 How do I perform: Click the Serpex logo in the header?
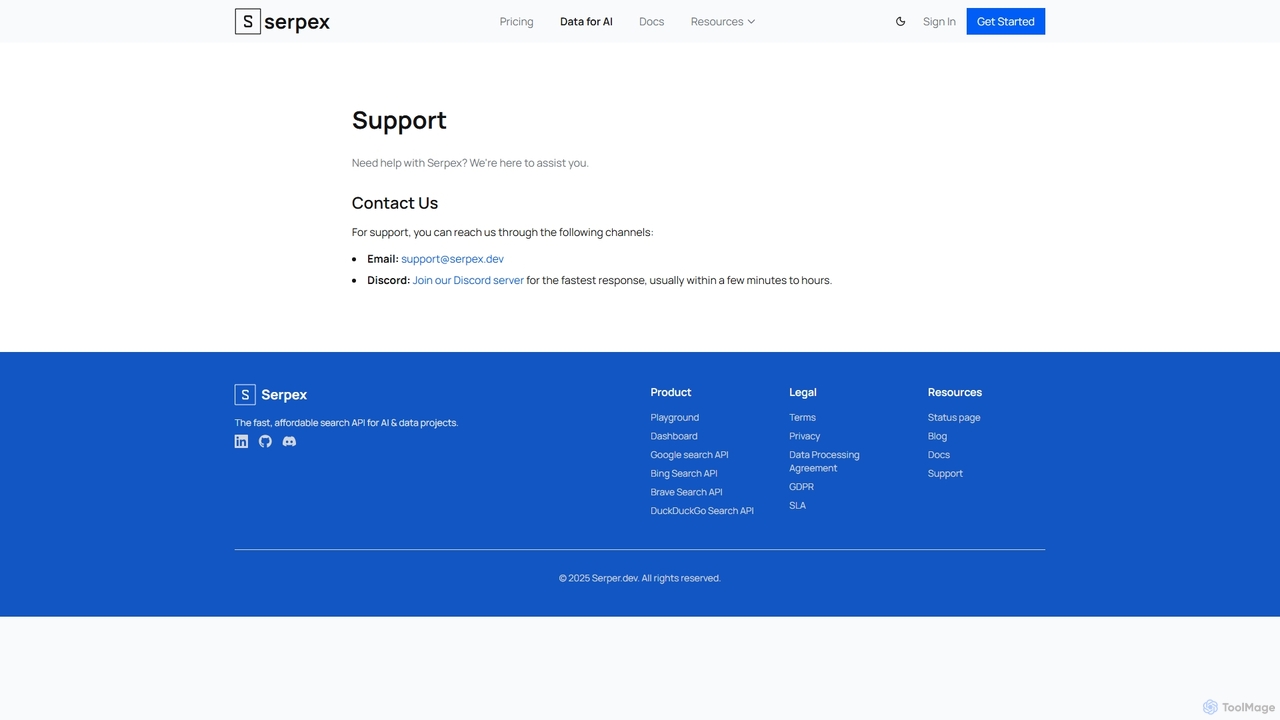point(282,21)
